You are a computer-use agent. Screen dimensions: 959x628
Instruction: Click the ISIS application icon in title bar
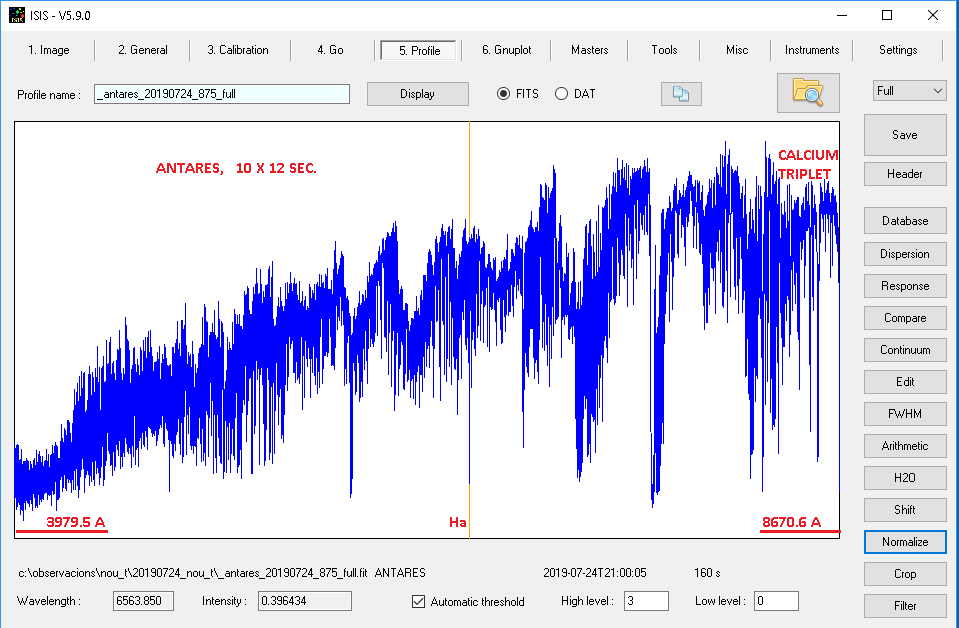17,15
